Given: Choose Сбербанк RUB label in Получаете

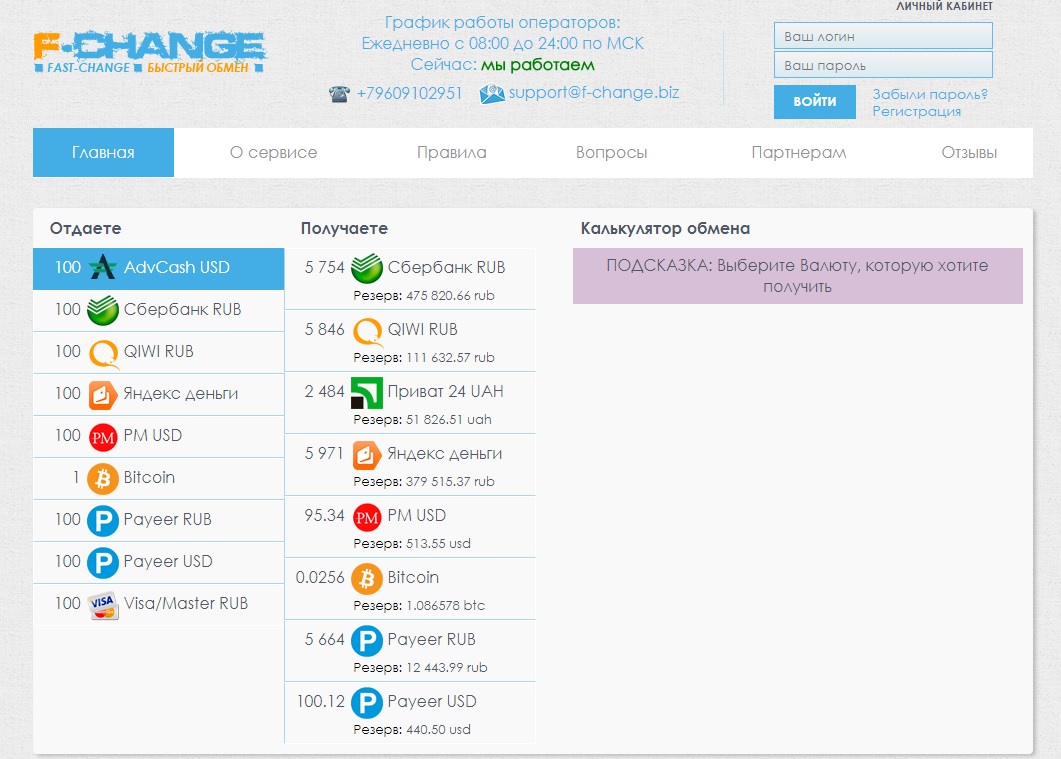Looking at the screenshot, I should (446, 267).
